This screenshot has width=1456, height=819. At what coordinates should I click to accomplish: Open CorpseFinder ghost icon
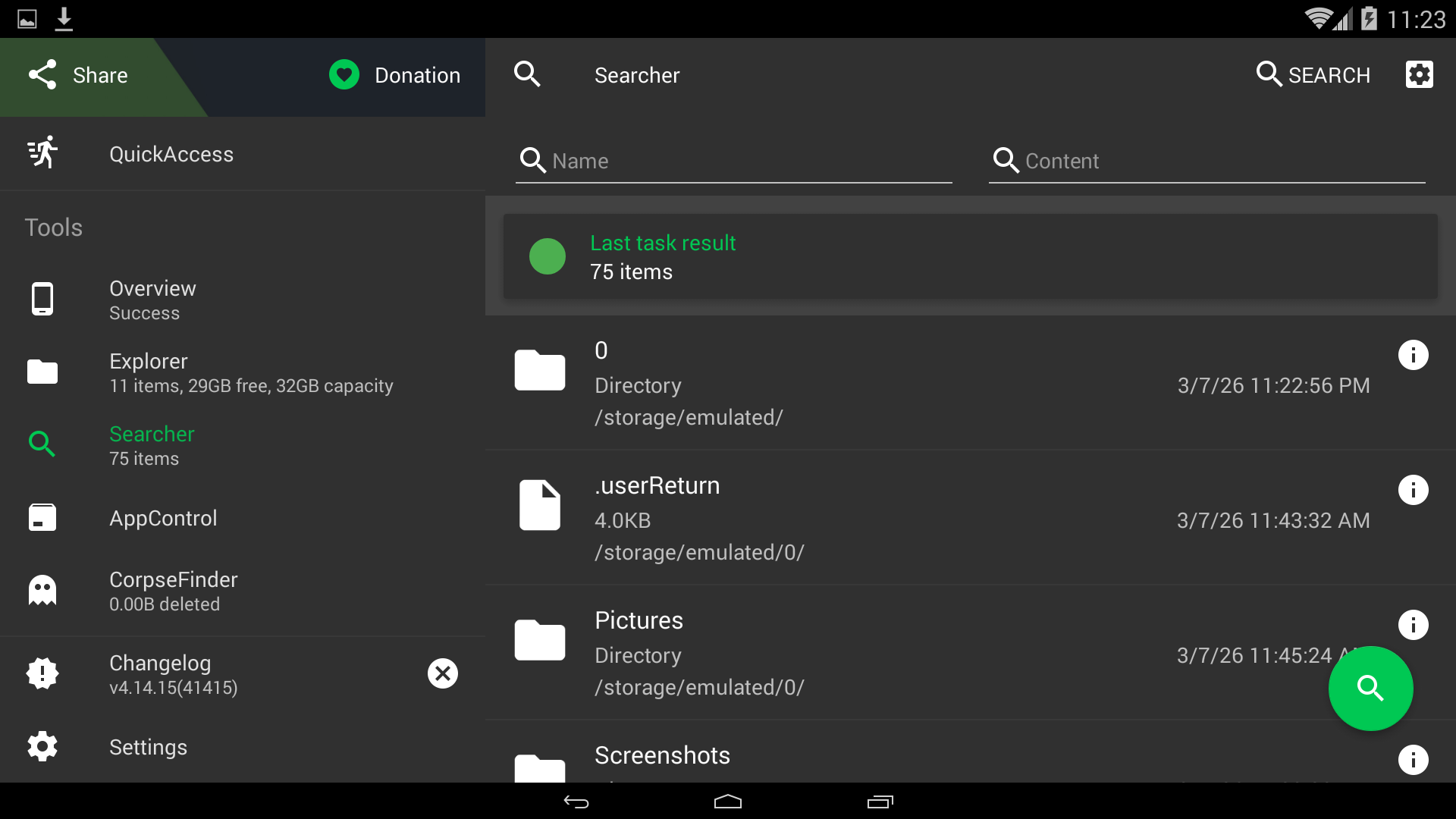coord(42,591)
